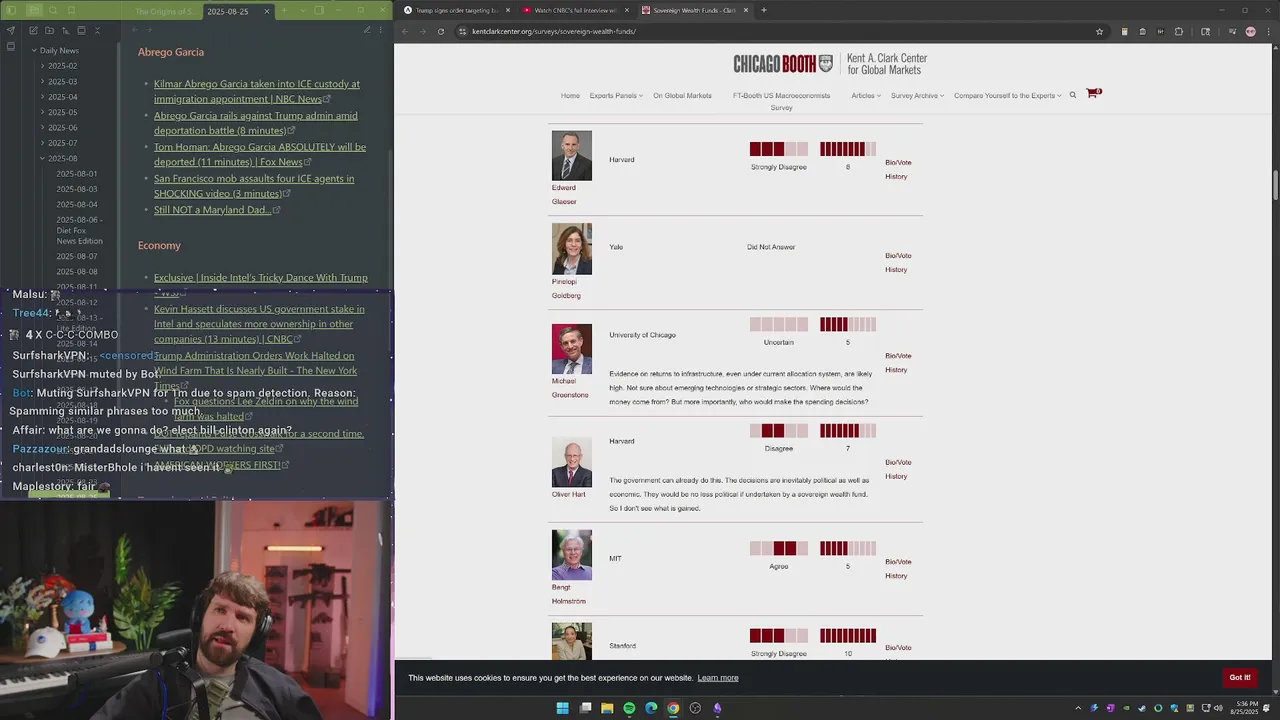Collapse all folders in Obsidian explorer
This screenshot has height=720, width=1280.
pos(97,30)
